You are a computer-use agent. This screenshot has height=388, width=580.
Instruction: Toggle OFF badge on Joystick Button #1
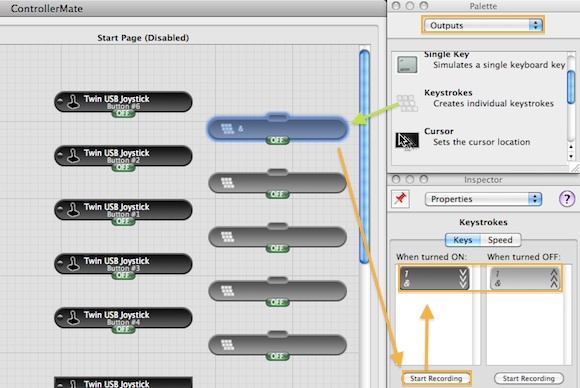pyautogui.click(x=123, y=222)
